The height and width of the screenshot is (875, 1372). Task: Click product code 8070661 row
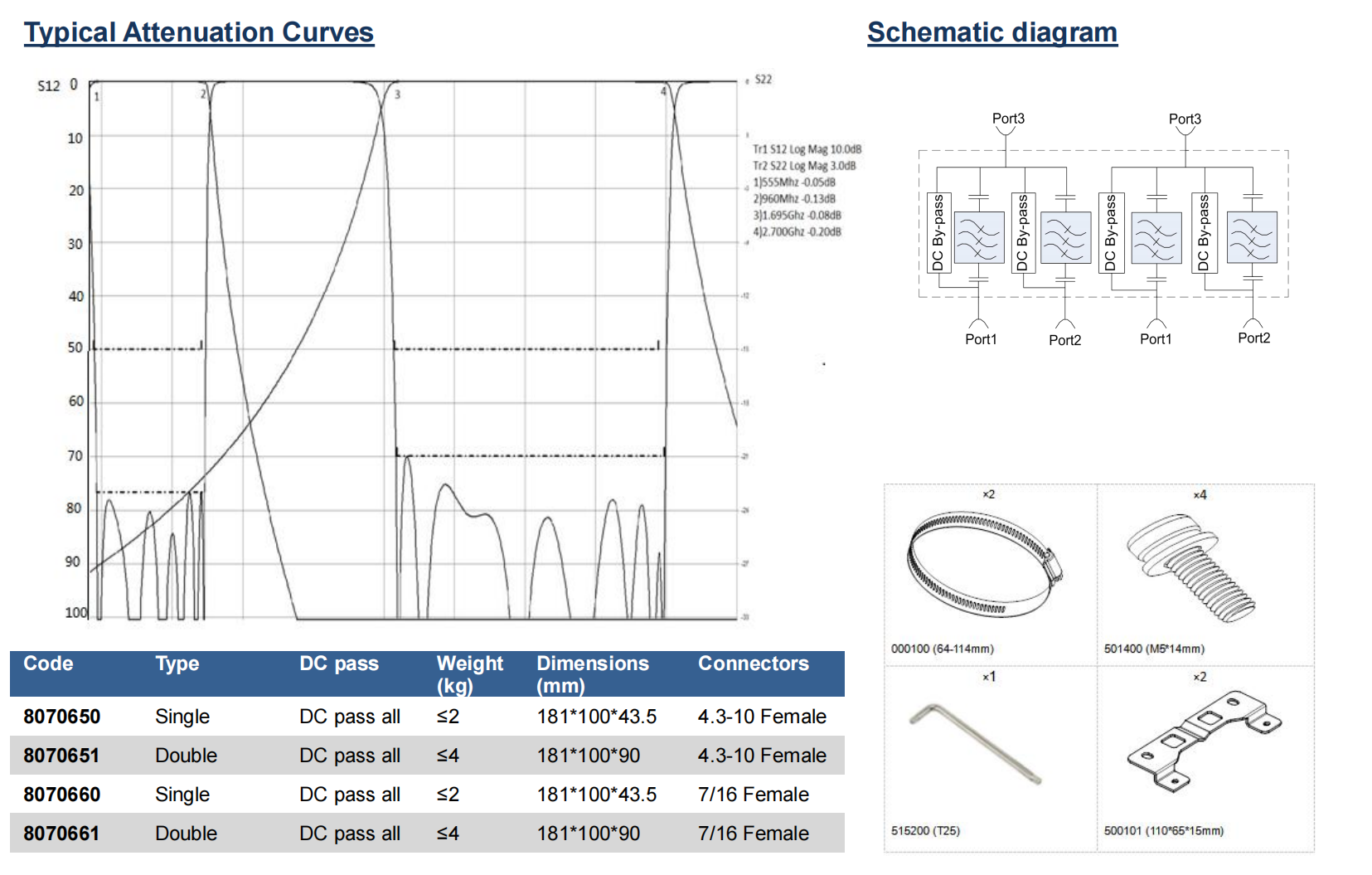tap(61, 834)
